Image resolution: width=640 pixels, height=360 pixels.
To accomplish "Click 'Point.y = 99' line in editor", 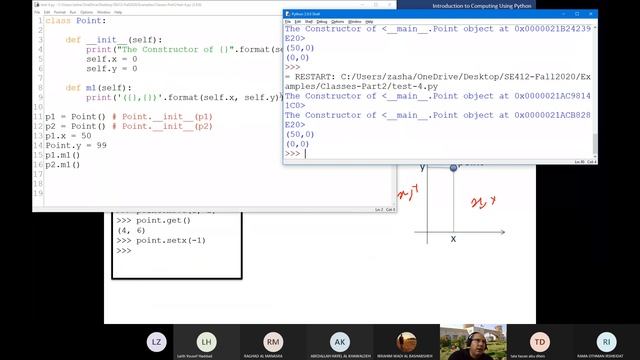I will click(x=76, y=146).
